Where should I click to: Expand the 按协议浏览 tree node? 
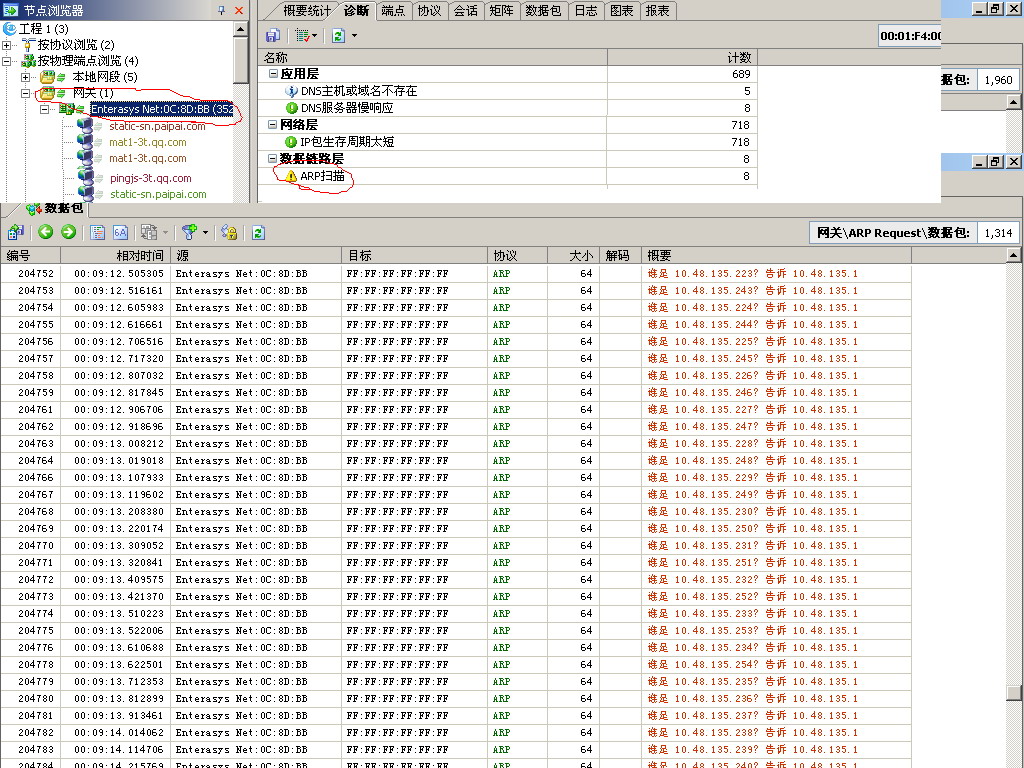(x=8, y=45)
